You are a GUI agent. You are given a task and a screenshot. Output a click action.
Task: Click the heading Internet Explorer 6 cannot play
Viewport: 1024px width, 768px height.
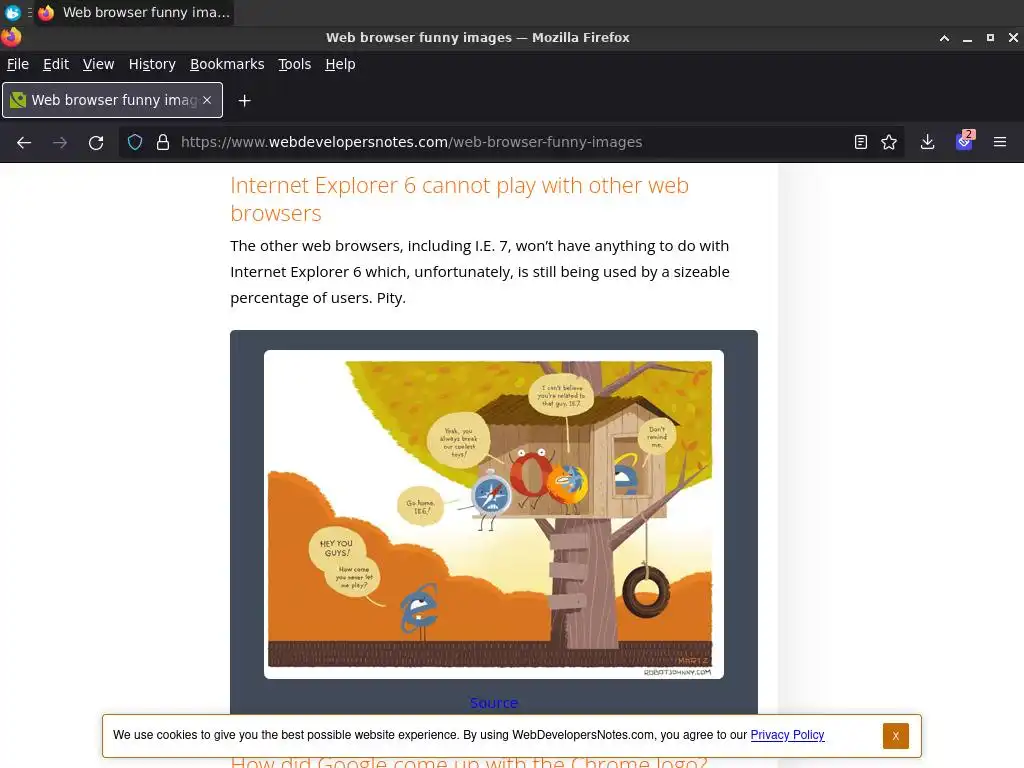[x=459, y=199]
